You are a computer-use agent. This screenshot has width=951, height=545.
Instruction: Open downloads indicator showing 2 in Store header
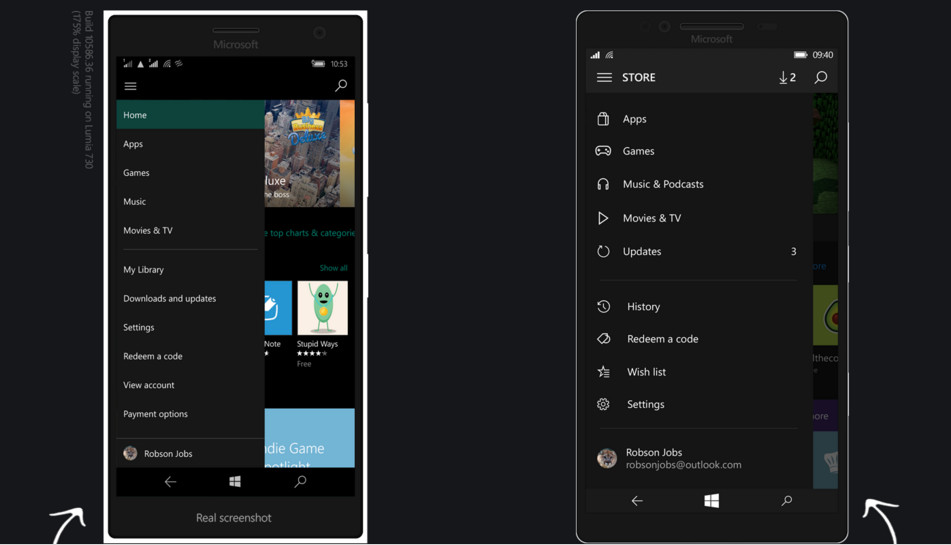point(787,78)
